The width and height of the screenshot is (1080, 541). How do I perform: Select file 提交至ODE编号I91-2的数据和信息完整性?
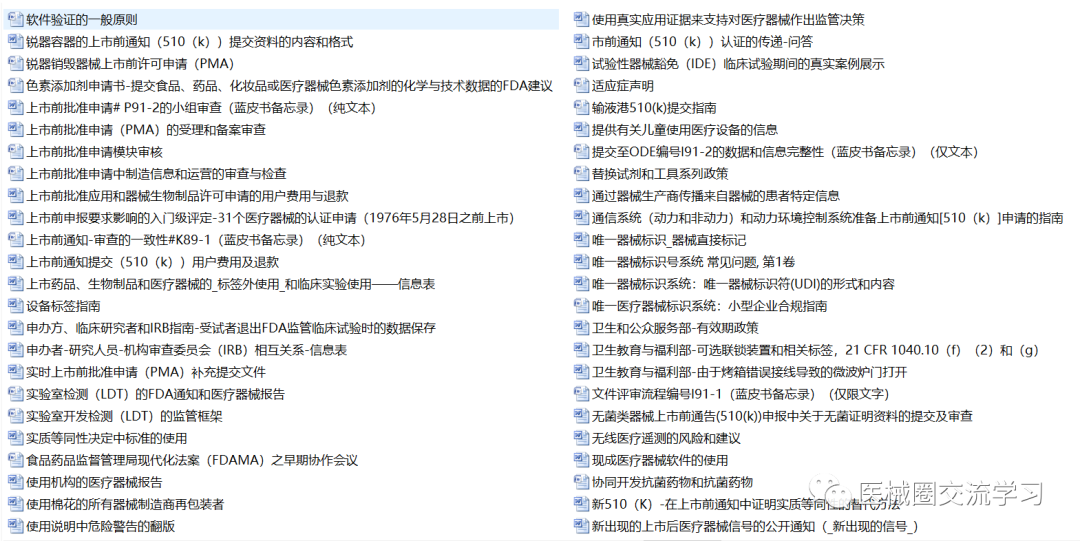pos(785,152)
